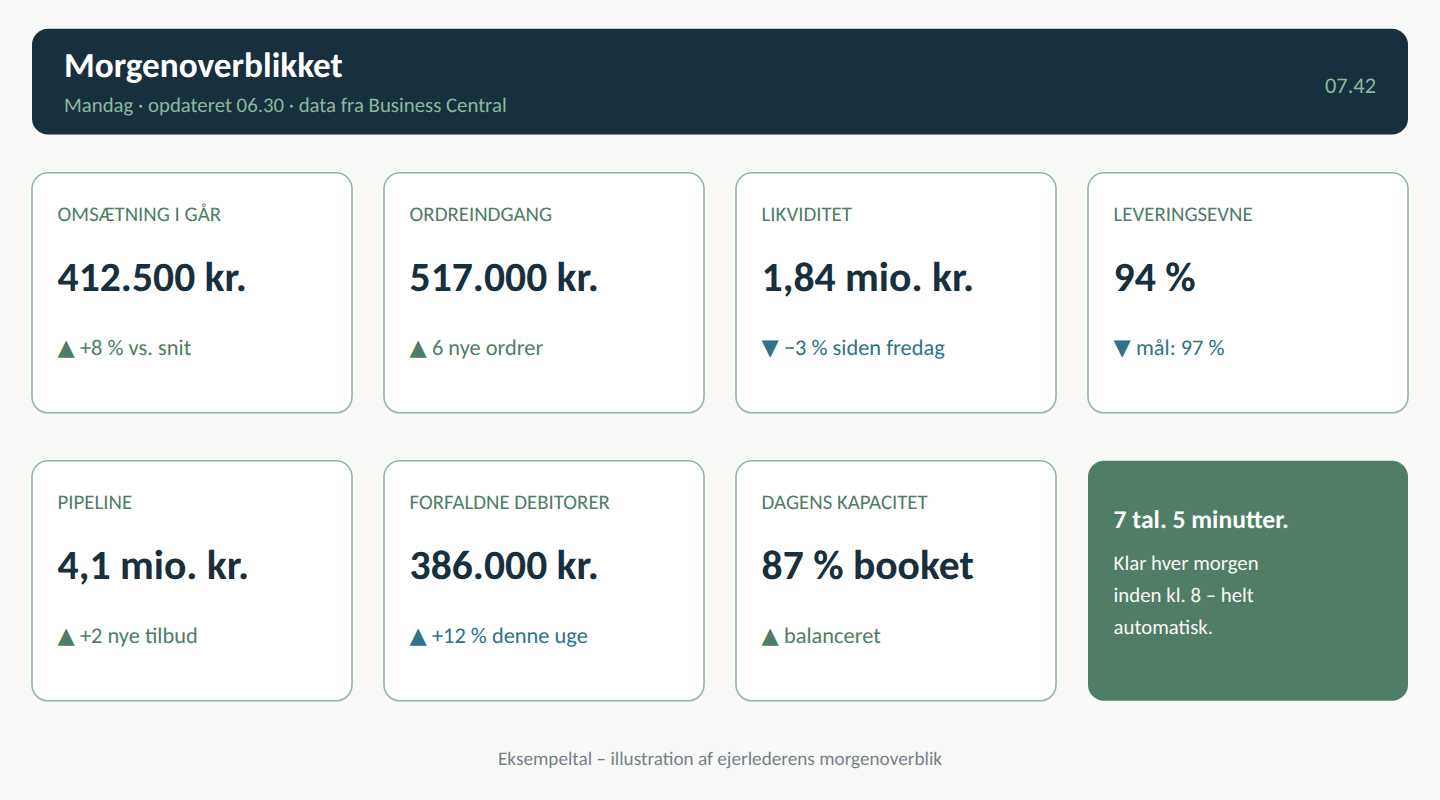Click the Morgenoverblikket title

click(x=203, y=66)
